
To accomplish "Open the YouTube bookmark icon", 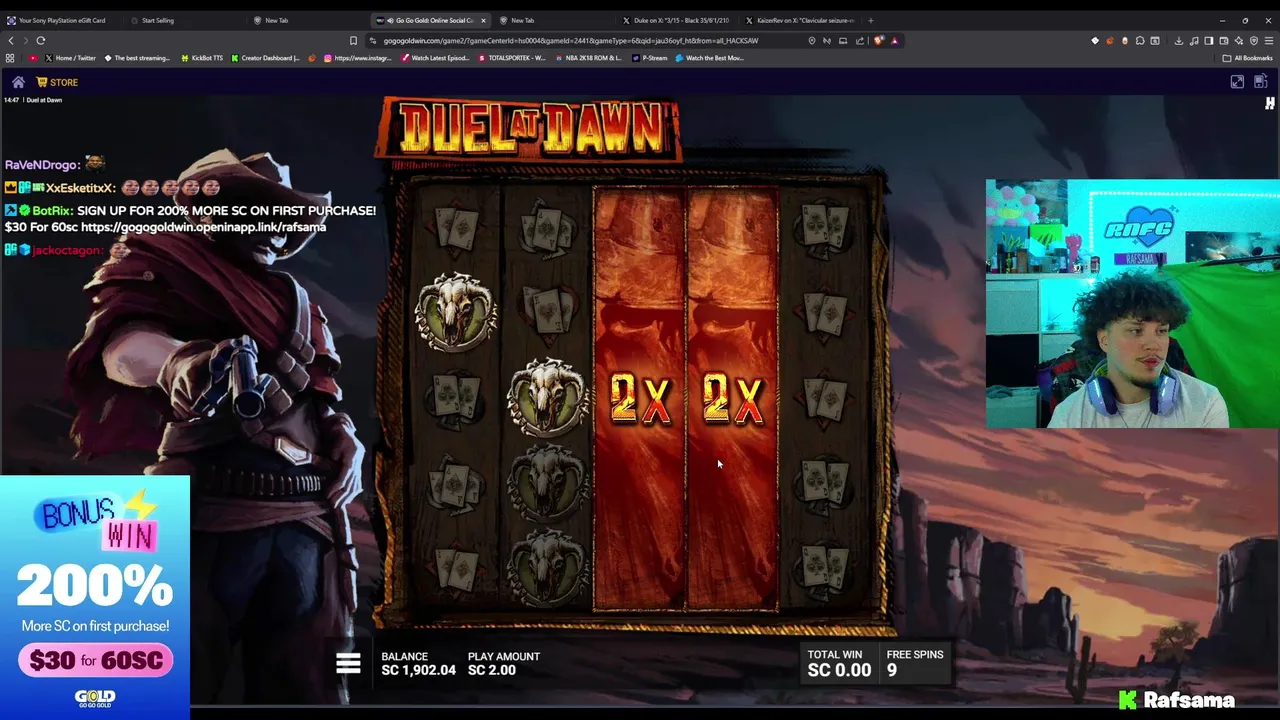I will (33, 58).
